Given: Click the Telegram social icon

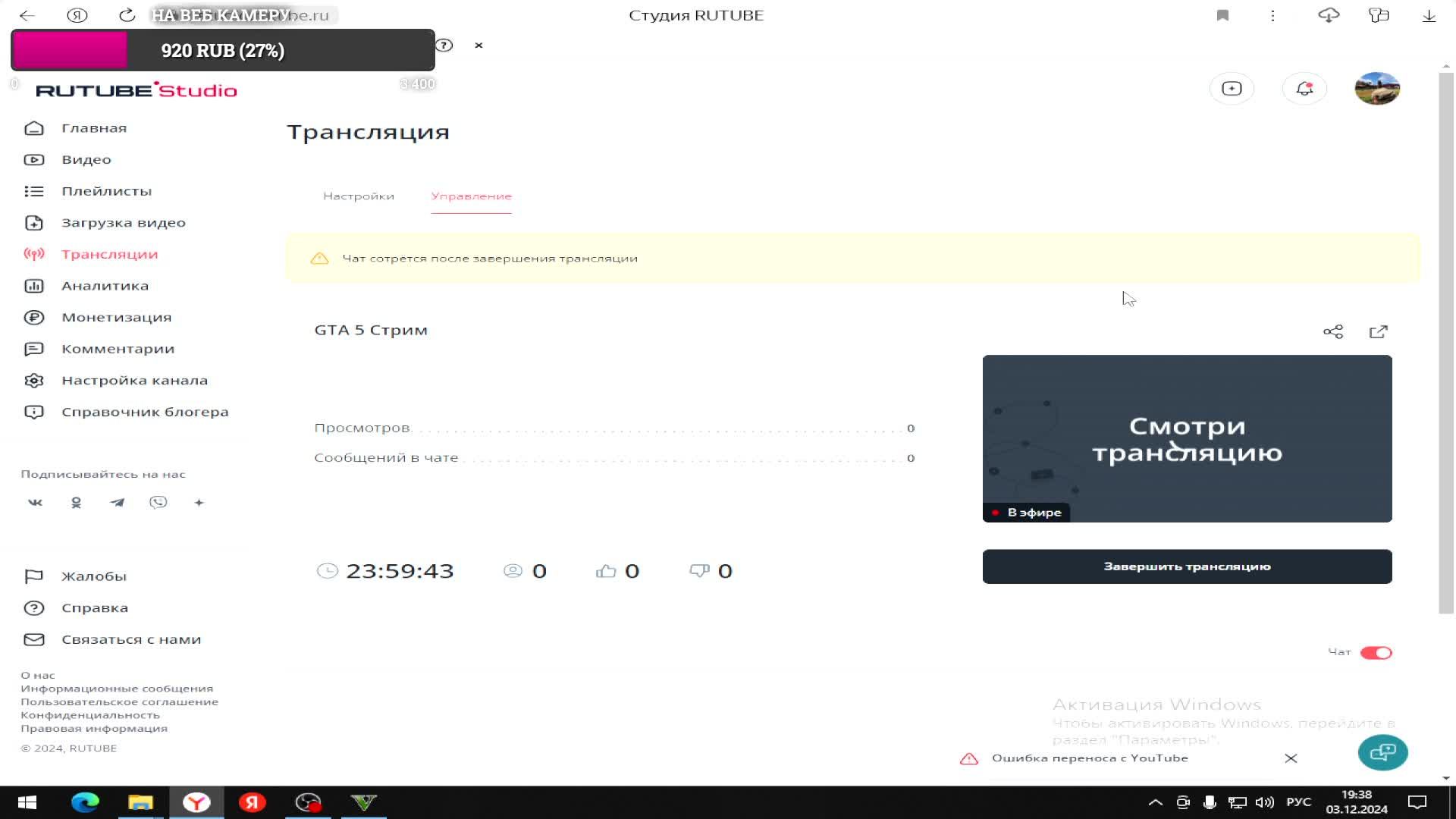Looking at the screenshot, I should tap(117, 502).
